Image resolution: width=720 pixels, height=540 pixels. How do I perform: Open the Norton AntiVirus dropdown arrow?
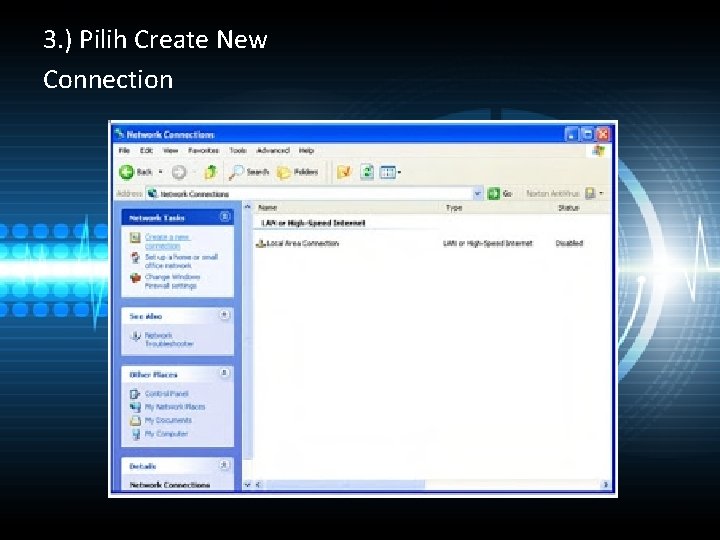click(x=602, y=193)
